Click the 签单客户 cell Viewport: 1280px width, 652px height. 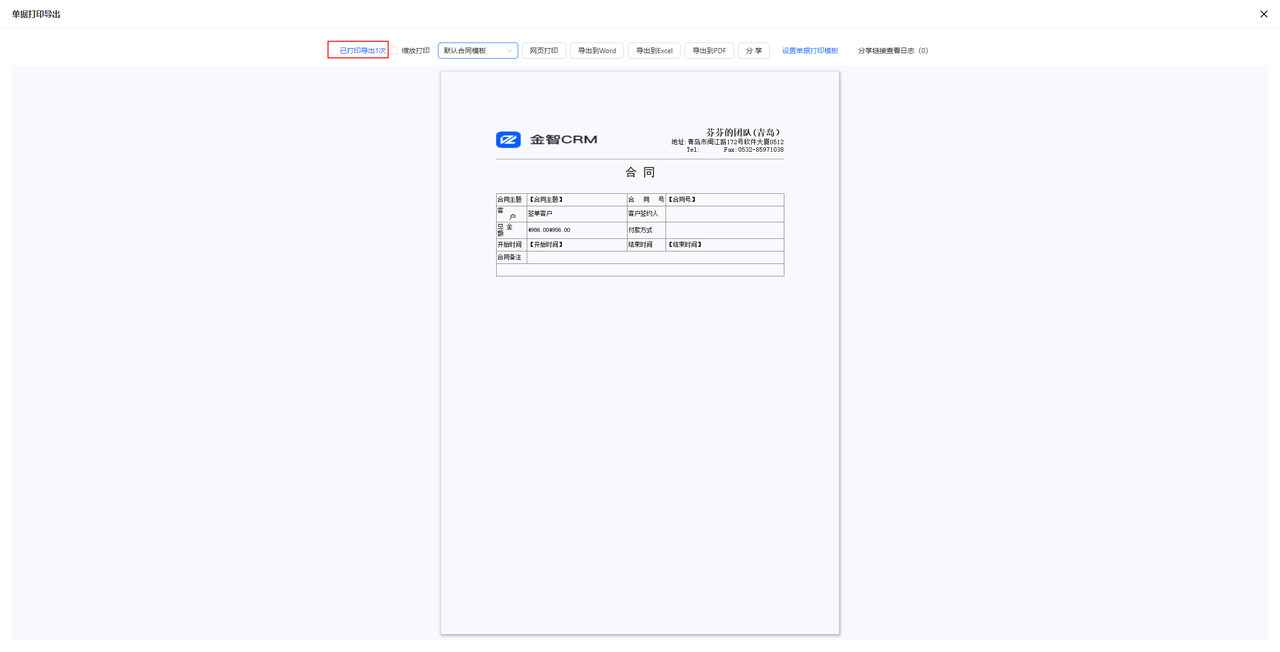click(576, 214)
